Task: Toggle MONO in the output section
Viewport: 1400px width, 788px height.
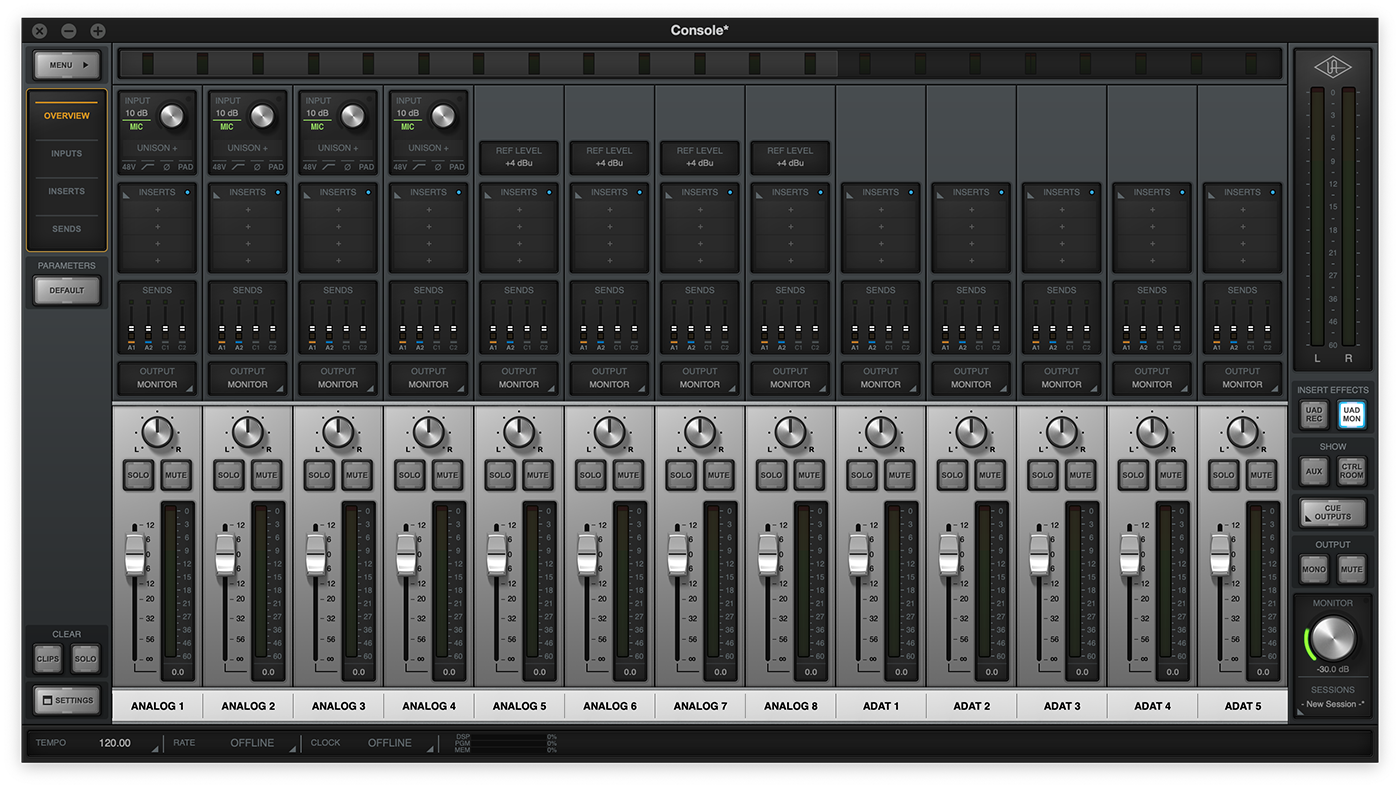Action: pos(1314,569)
